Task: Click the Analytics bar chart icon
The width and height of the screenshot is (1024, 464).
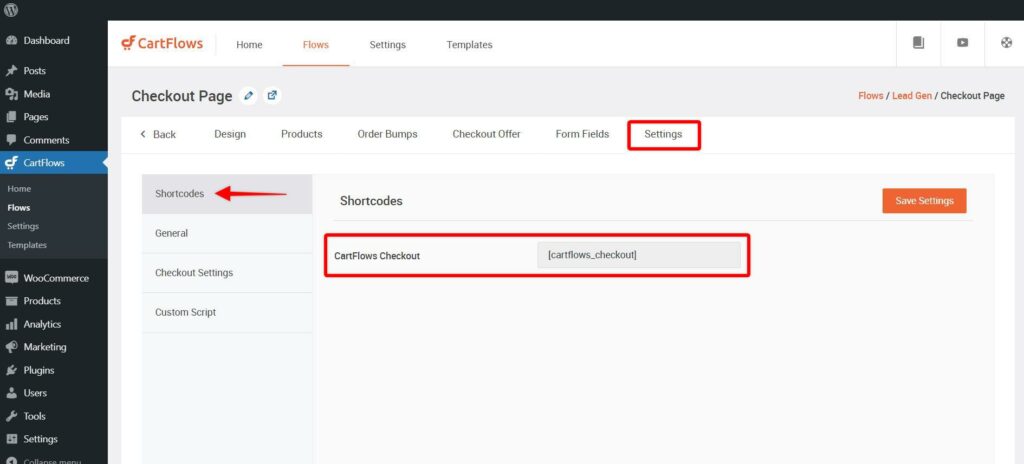Action: point(11,324)
